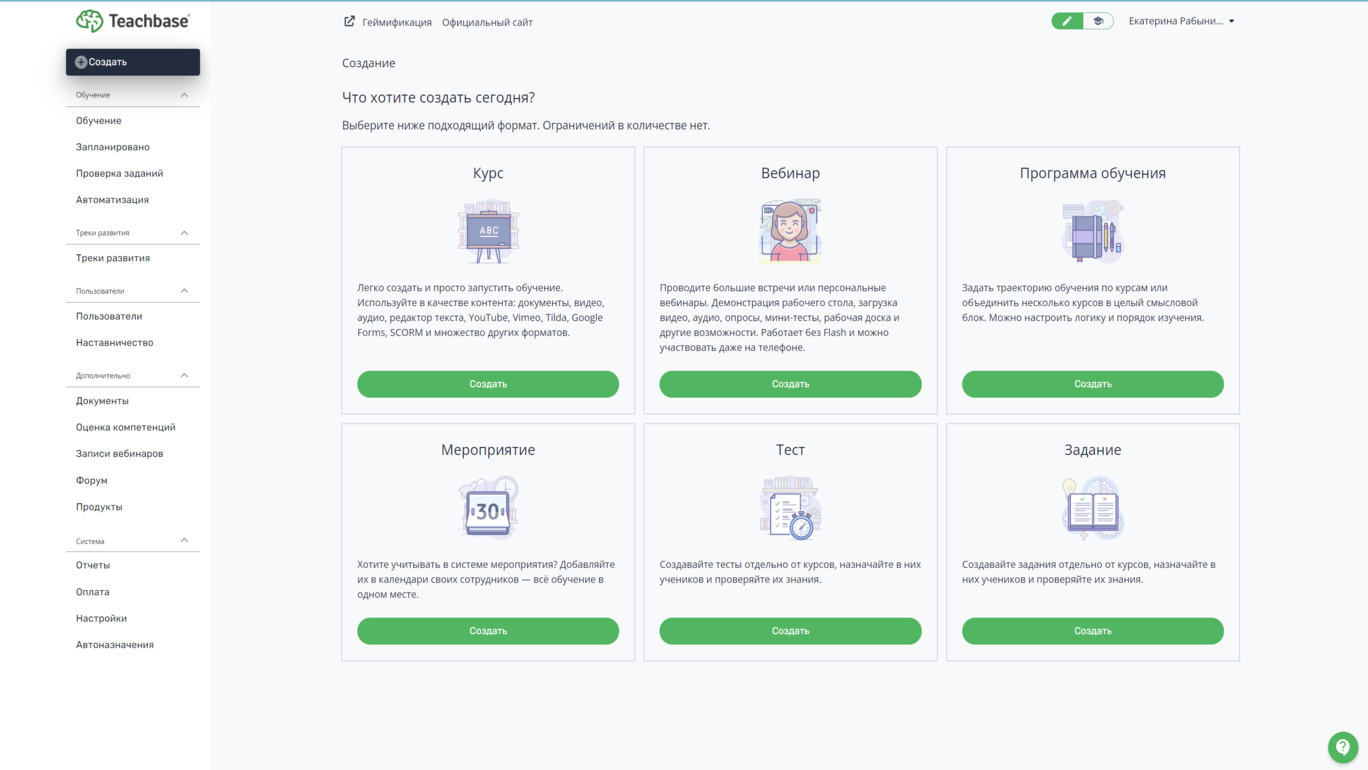Collapse the Обучение sidebar section
The height and width of the screenshot is (770, 1368).
click(184, 95)
